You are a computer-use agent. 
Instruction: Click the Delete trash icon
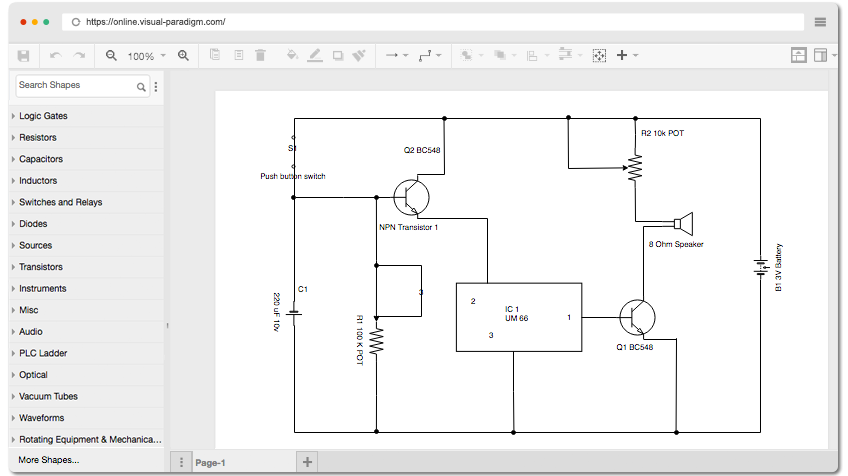pyautogui.click(x=261, y=55)
